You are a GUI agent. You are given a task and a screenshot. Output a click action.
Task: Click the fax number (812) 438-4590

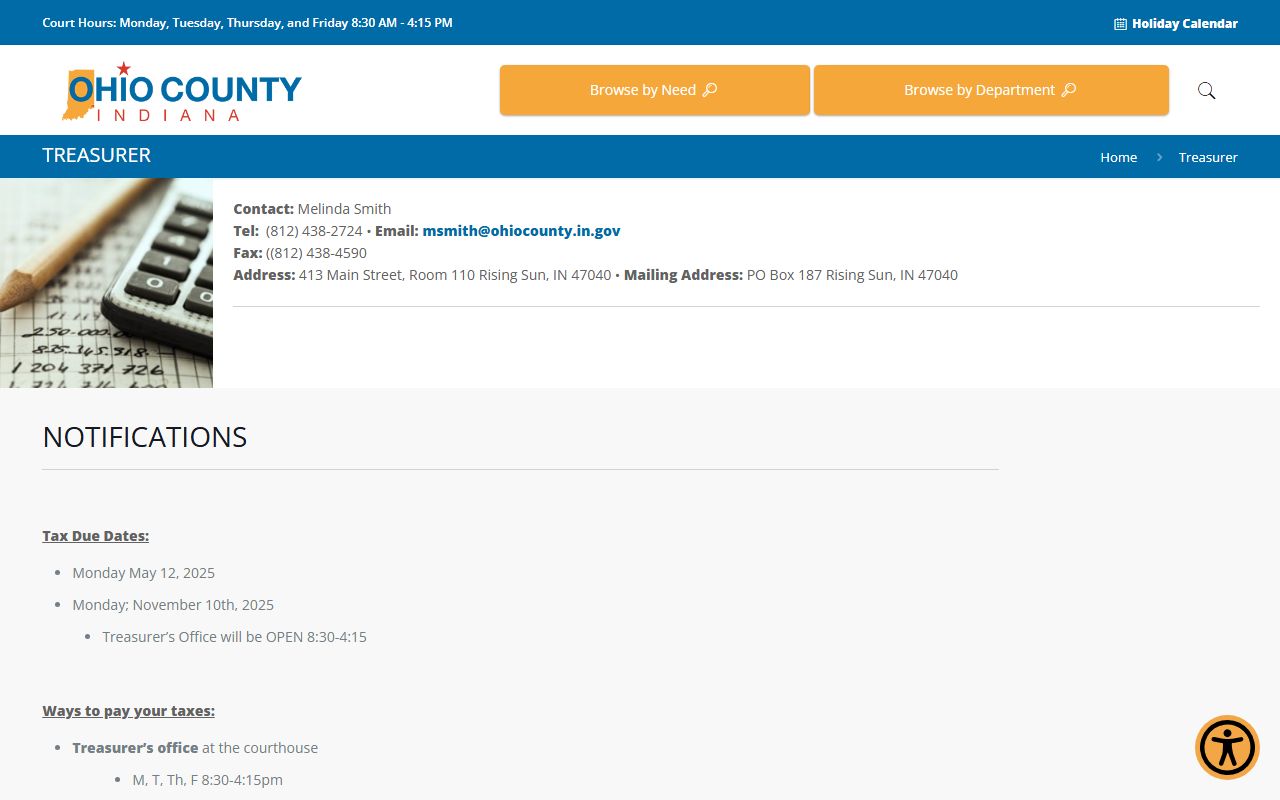pos(316,253)
